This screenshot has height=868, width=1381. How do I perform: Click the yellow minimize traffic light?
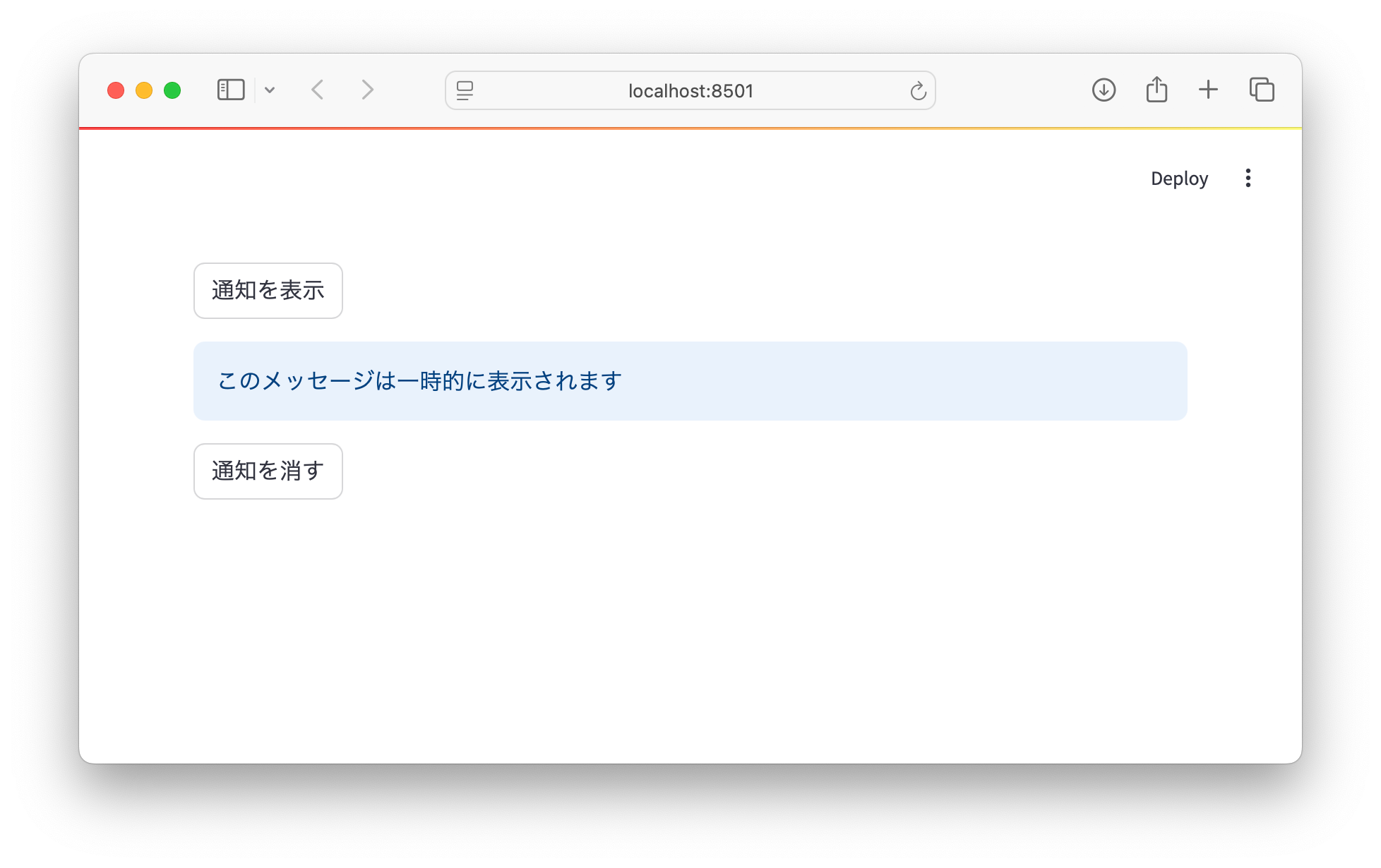pyautogui.click(x=143, y=90)
